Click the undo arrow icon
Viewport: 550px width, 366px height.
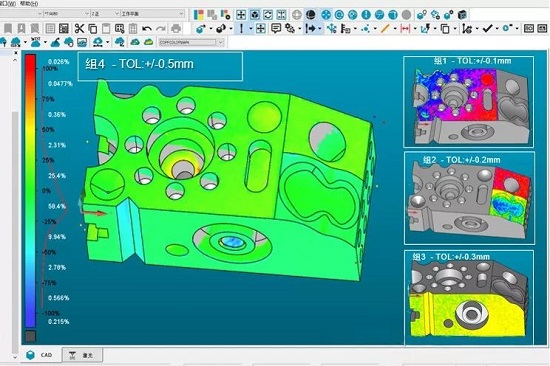pos(147,28)
